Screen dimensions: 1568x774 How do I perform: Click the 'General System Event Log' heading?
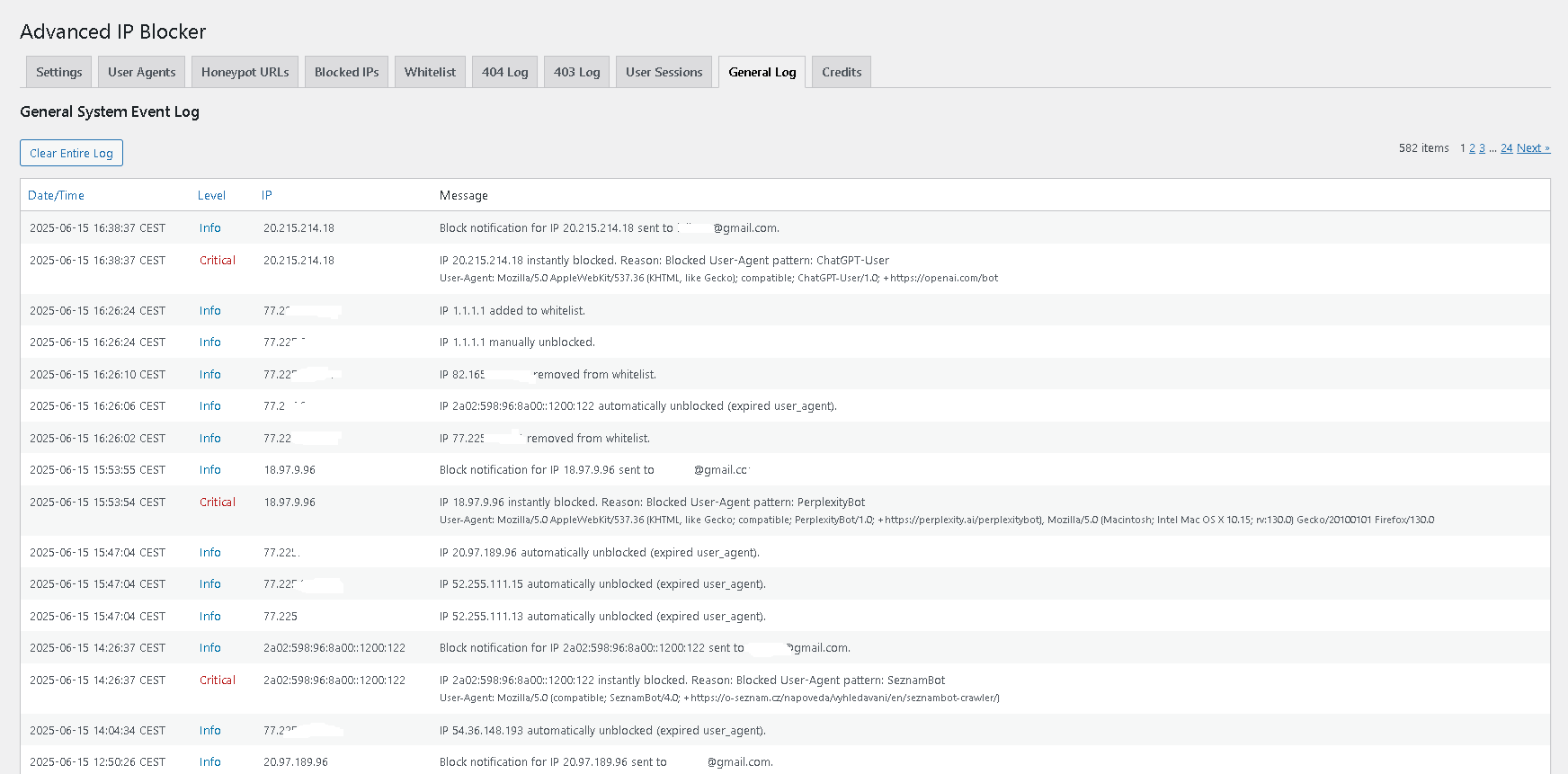110,111
